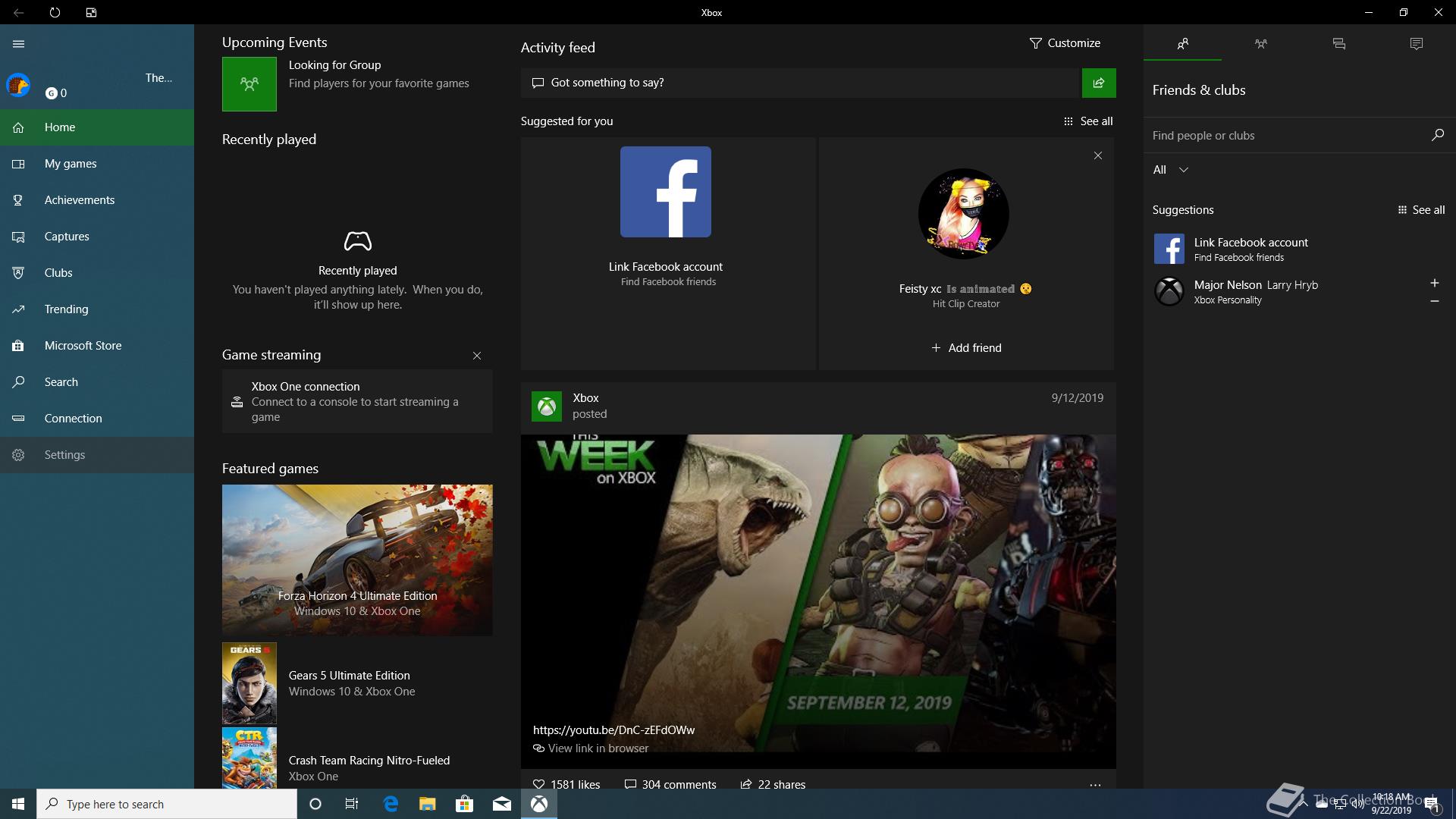Open the Xbox poster avatar icon

point(547,406)
